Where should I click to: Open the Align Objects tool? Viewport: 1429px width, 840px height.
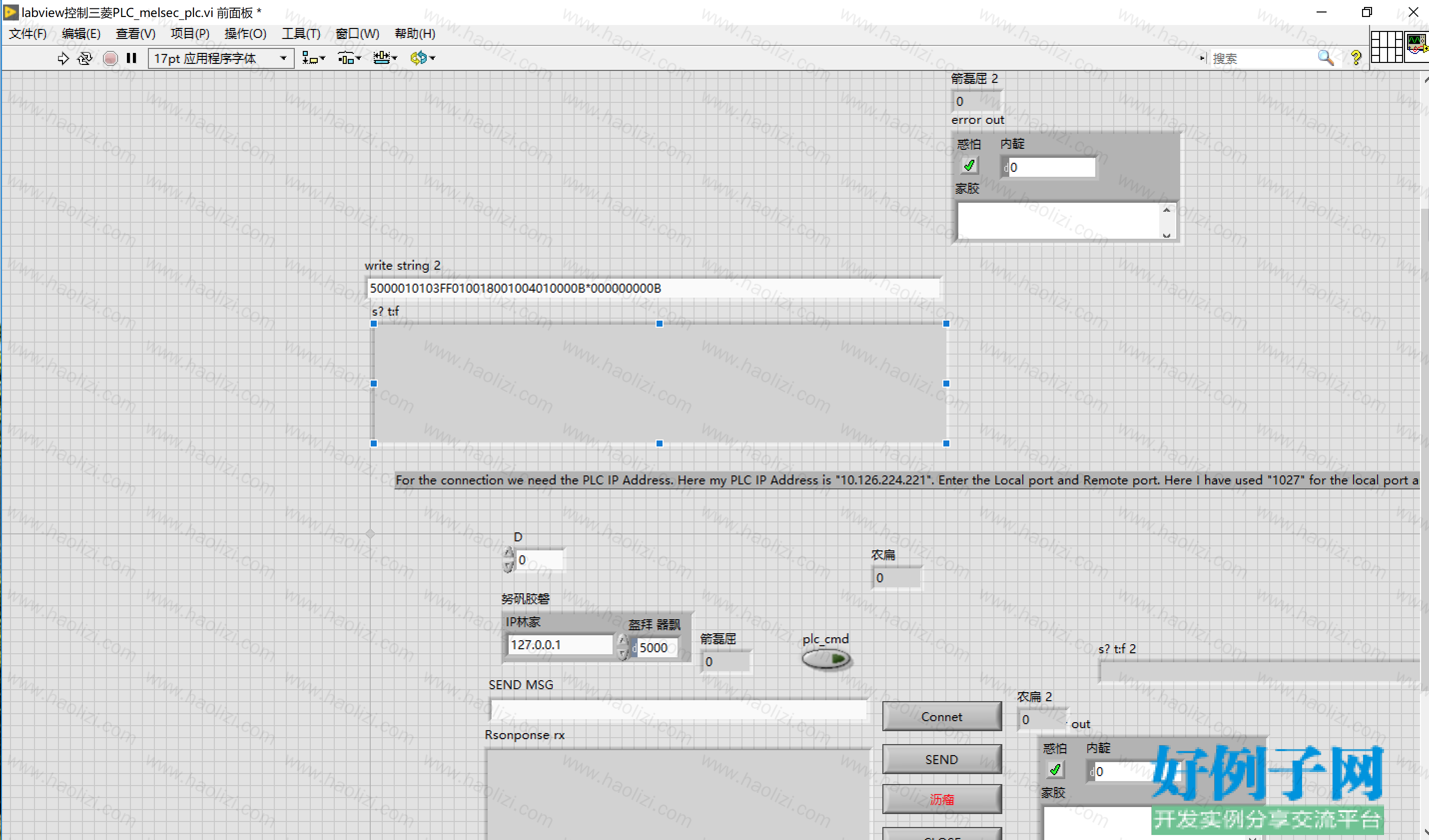(310, 58)
